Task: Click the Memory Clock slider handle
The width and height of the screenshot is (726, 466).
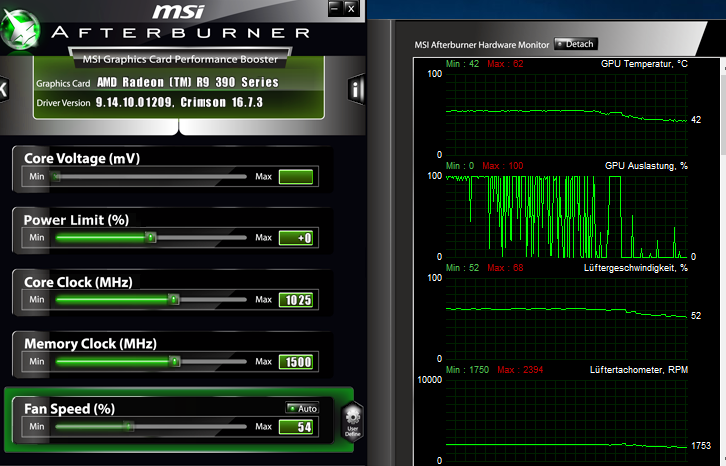Action: 174,361
